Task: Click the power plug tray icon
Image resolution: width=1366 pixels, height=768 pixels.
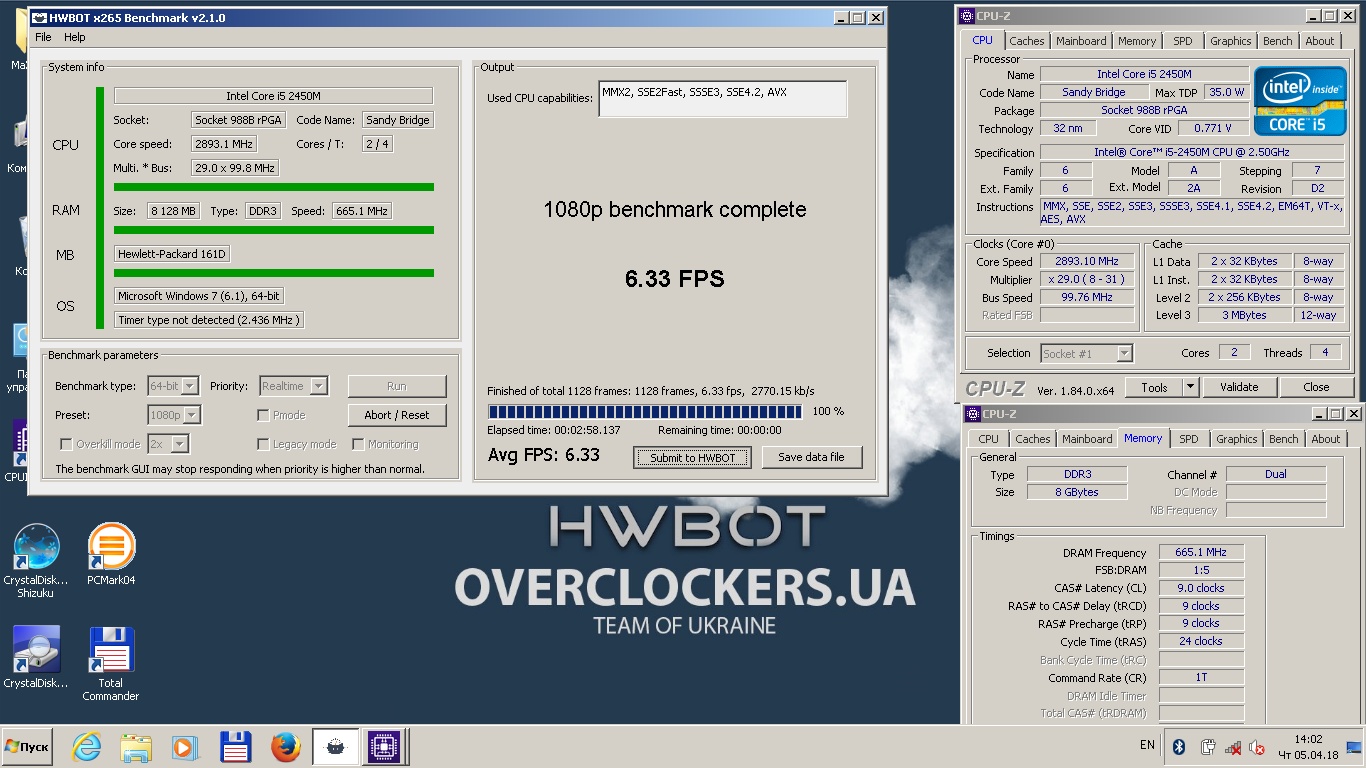Action: point(1207,747)
